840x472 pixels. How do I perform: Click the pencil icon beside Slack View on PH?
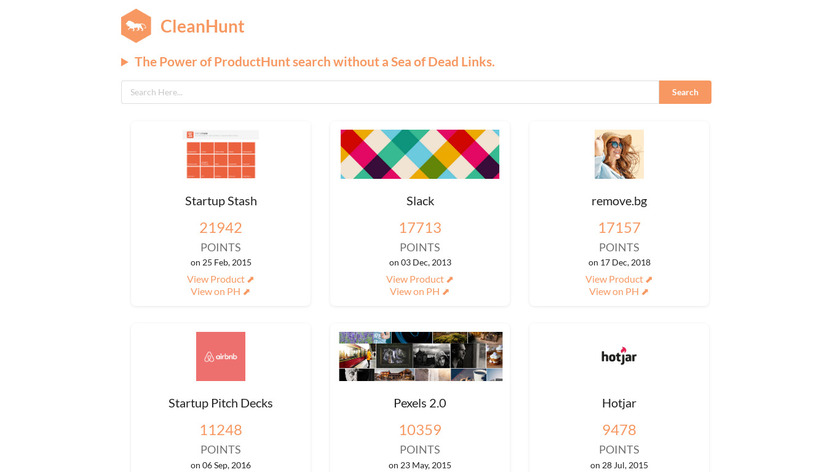click(x=446, y=292)
